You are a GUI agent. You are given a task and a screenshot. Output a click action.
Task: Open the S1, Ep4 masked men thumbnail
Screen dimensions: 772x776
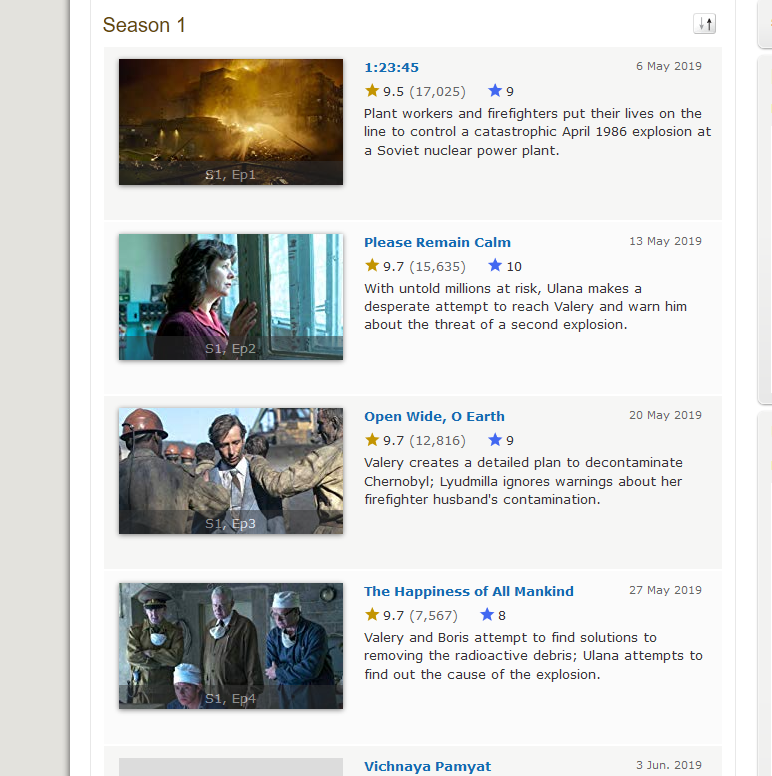click(231, 646)
